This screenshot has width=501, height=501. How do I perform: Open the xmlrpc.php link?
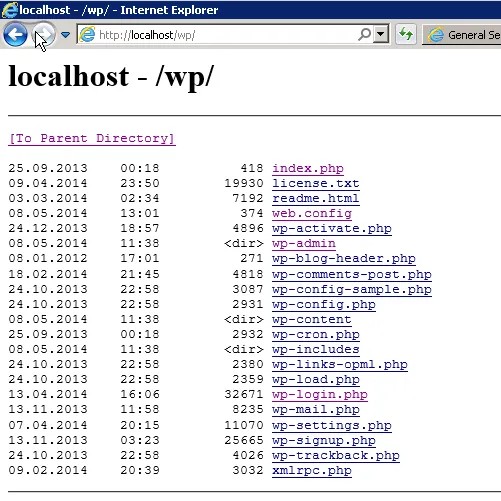pos(312,470)
